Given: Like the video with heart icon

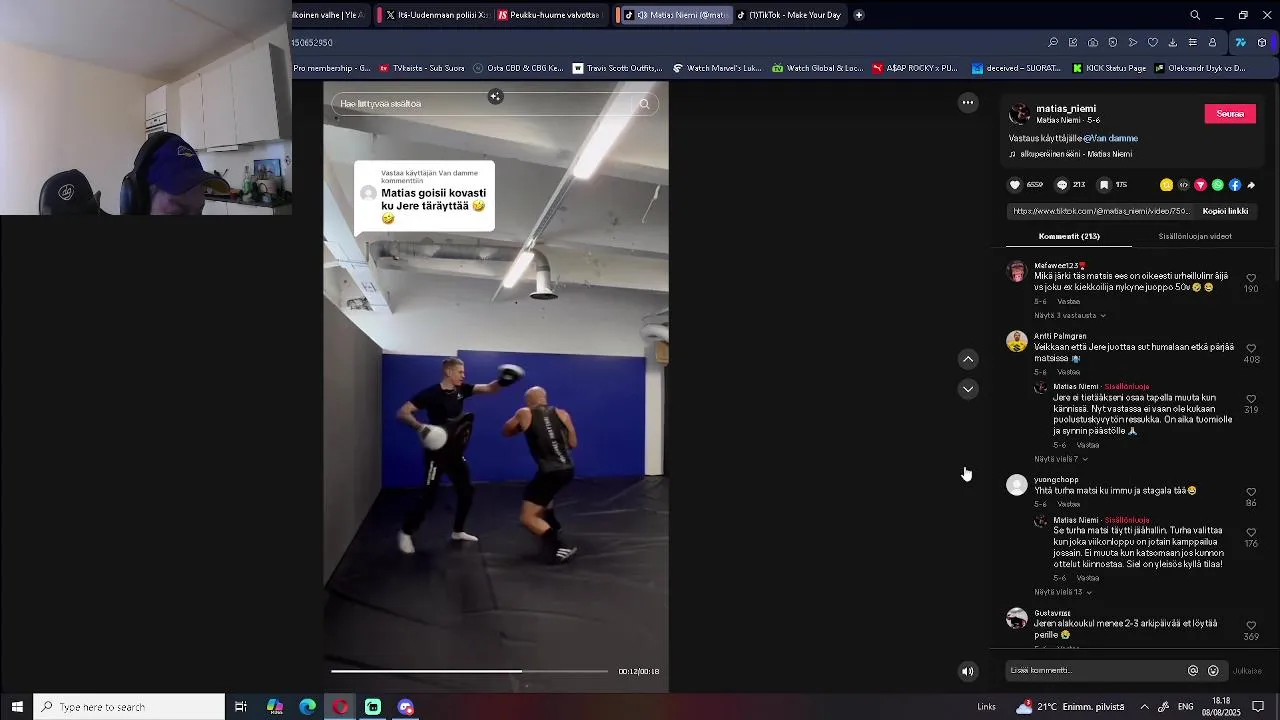Looking at the screenshot, I should tap(1015, 185).
